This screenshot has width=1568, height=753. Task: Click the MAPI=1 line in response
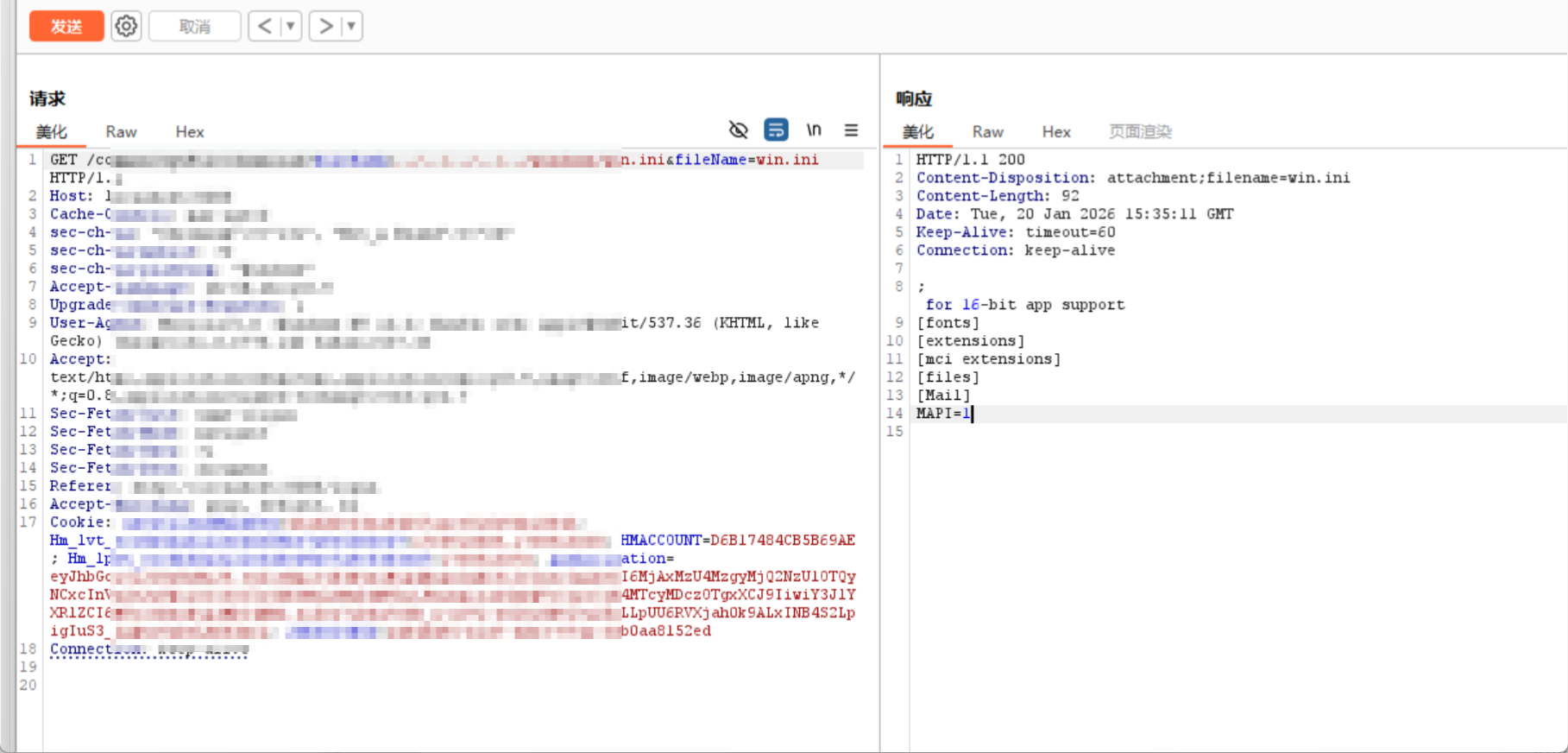tap(943, 414)
